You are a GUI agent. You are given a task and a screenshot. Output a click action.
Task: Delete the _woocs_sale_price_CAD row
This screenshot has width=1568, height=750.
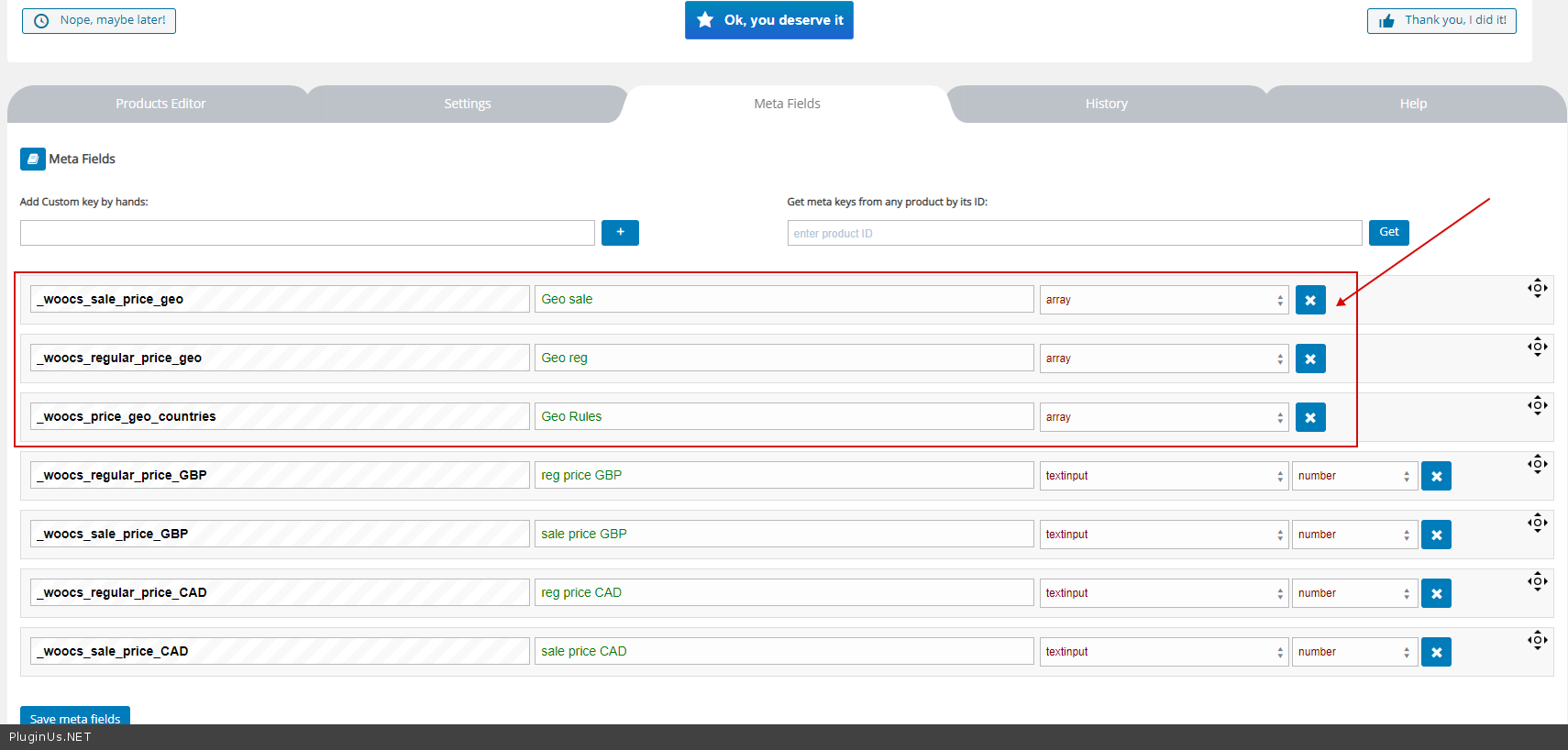coord(1436,652)
